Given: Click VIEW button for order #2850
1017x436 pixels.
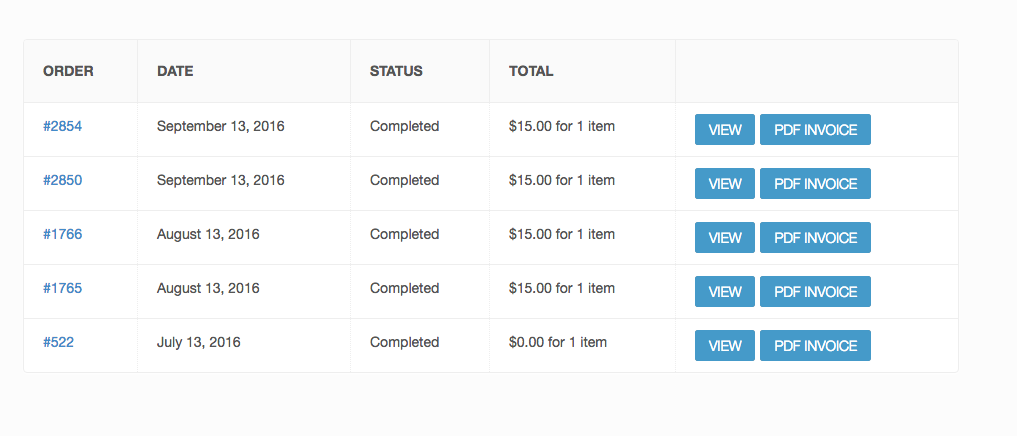Looking at the screenshot, I should 724,184.
